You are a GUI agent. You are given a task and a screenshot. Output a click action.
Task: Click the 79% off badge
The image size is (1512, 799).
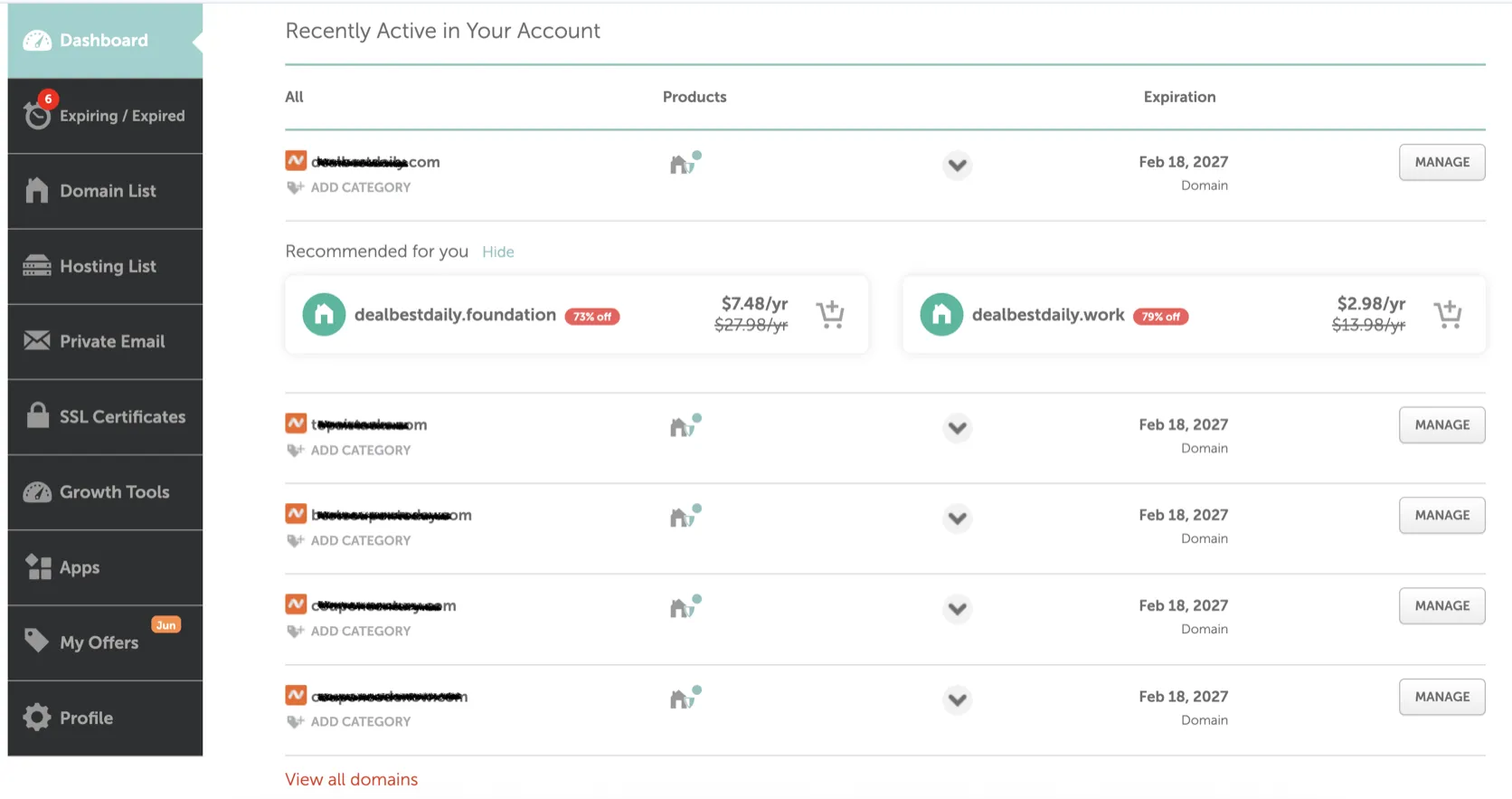(x=1160, y=317)
